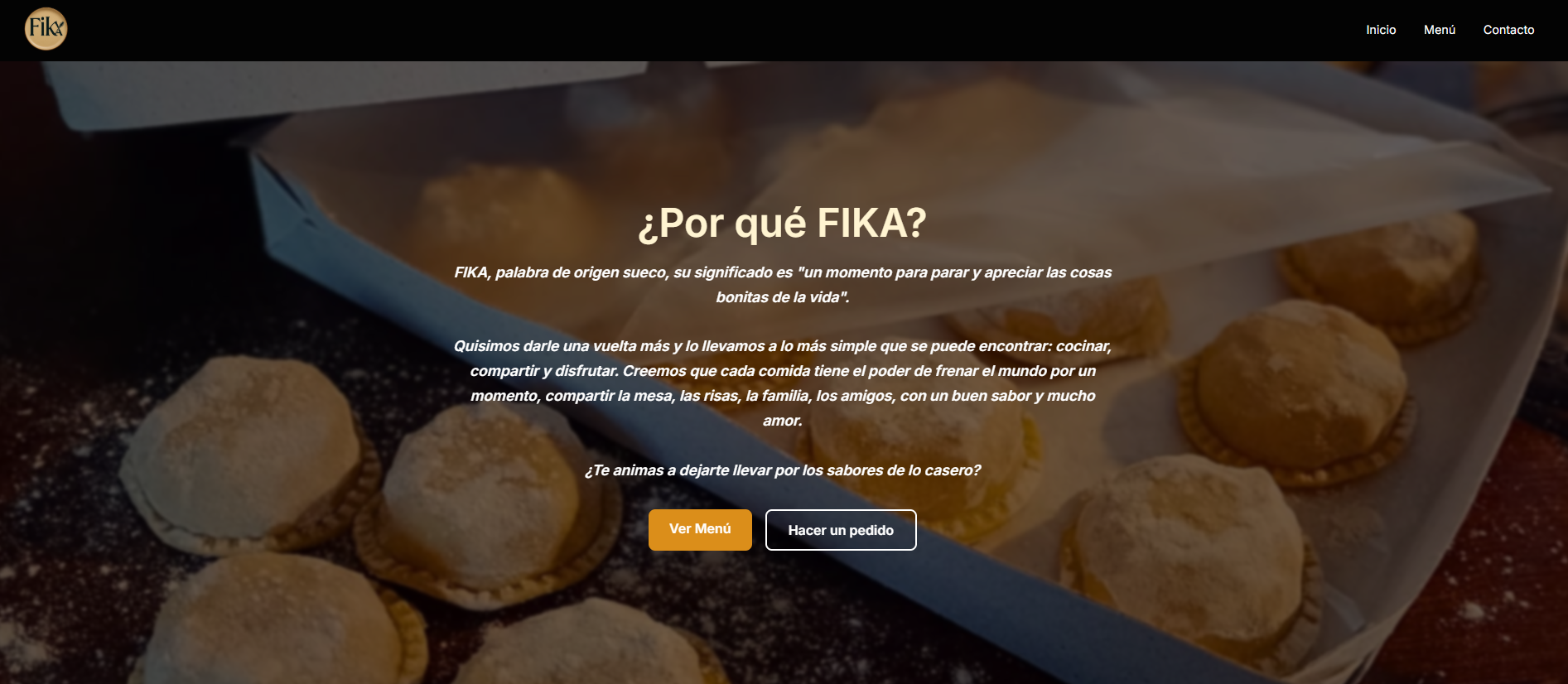Click the orange Ver Menú button

[x=700, y=530]
